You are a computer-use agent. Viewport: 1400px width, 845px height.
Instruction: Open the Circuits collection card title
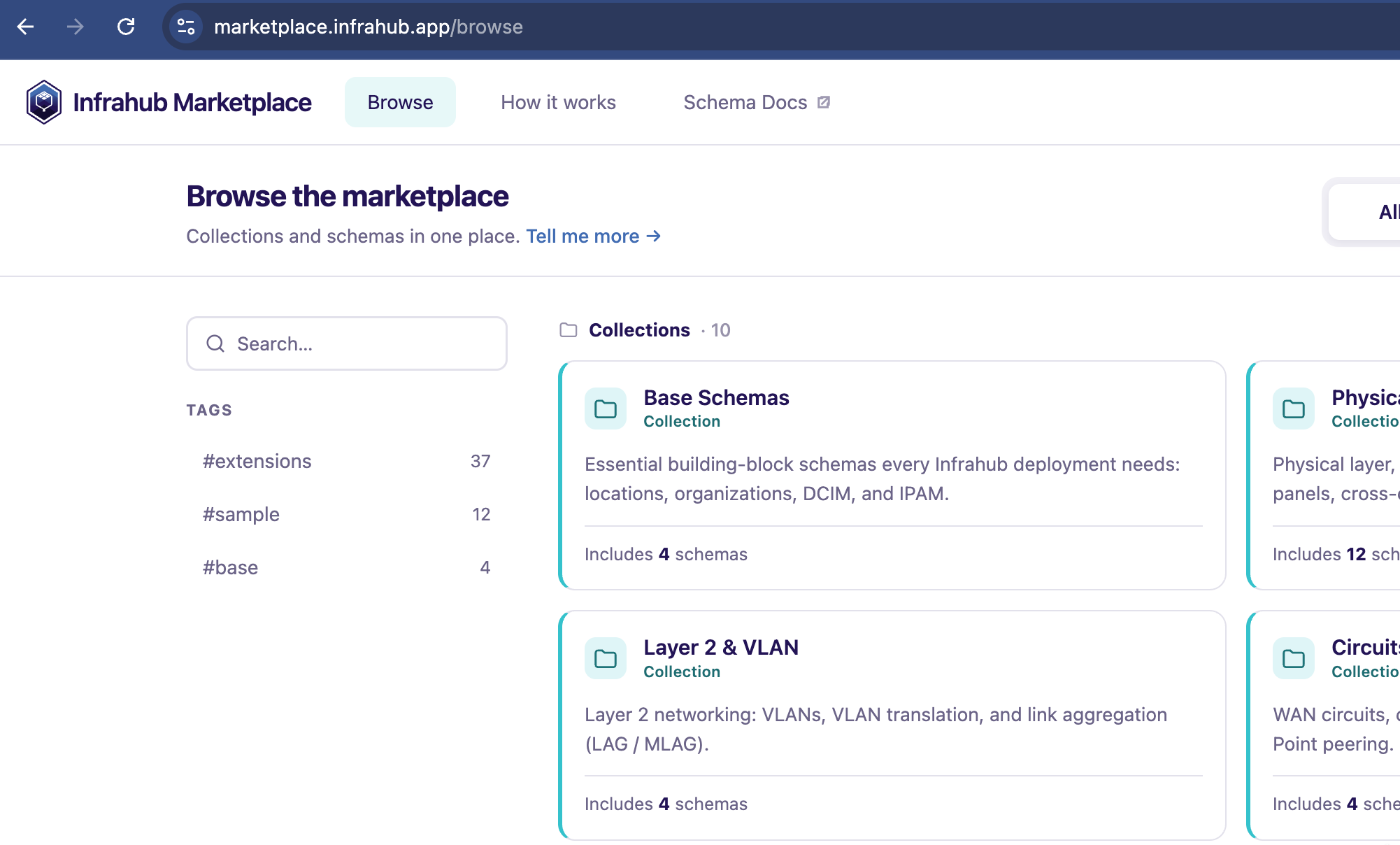1366,647
